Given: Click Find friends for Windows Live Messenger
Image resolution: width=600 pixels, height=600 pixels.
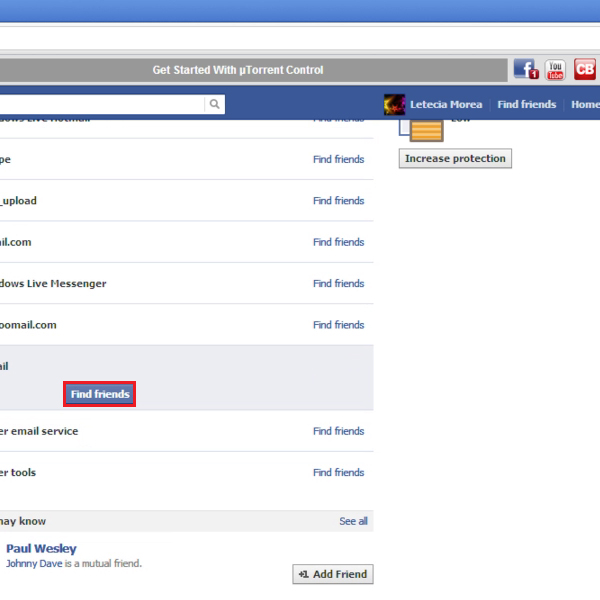Looking at the screenshot, I should (x=338, y=283).
